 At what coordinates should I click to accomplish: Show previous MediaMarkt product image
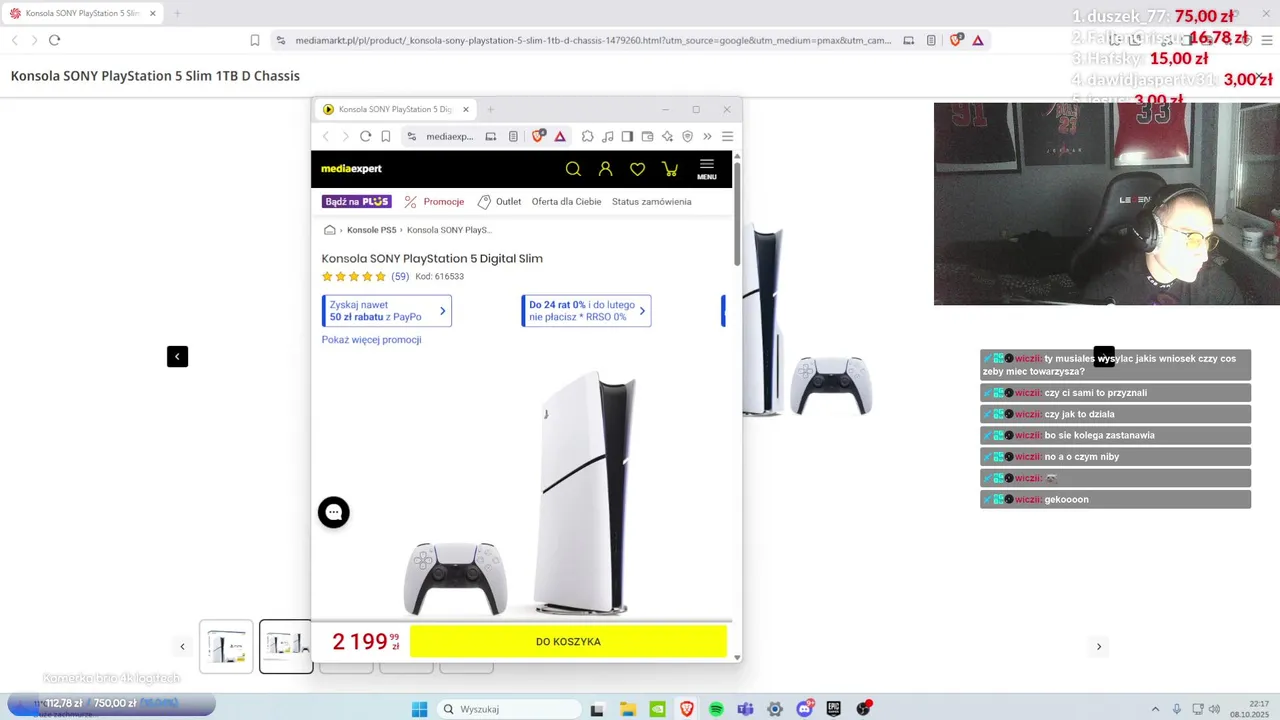[x=177, y=356]
